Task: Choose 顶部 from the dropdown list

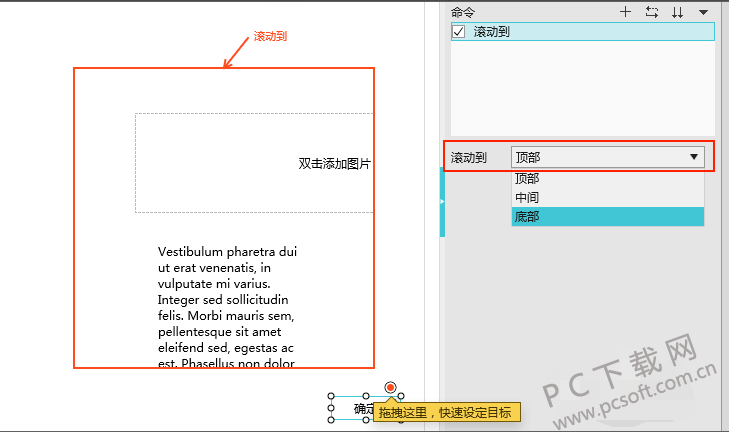Action: pos(608,178)
